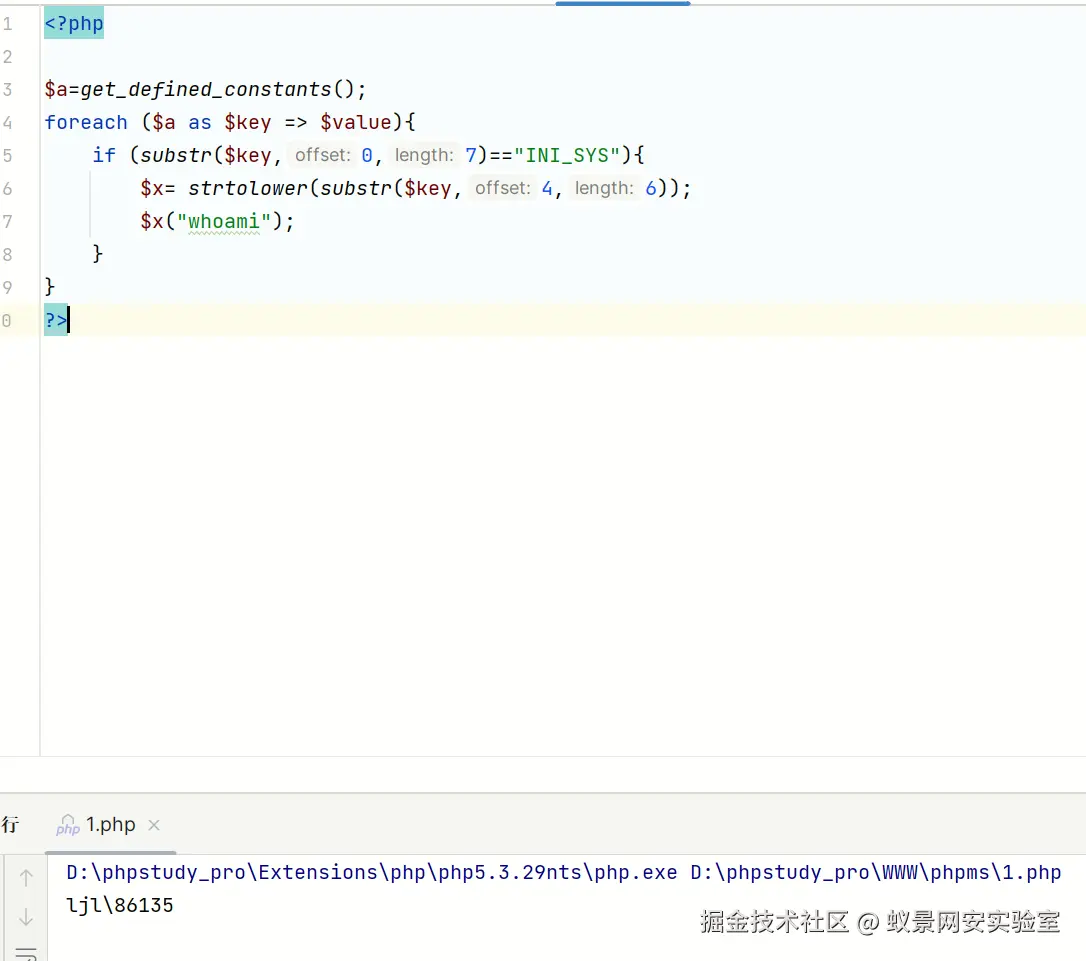Close the 1.php run tab
The width and height of the screenshot is (1086, 961).
click(154, 825)
